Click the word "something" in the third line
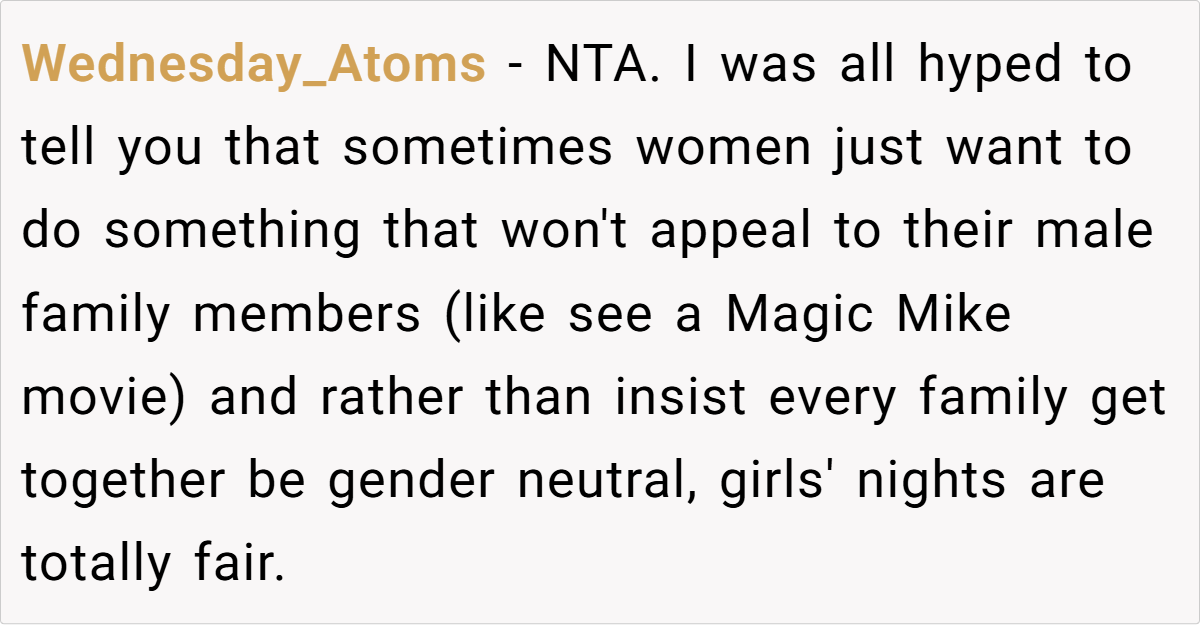Viewport: 1200px width, 625px height. tap(231, 232)
